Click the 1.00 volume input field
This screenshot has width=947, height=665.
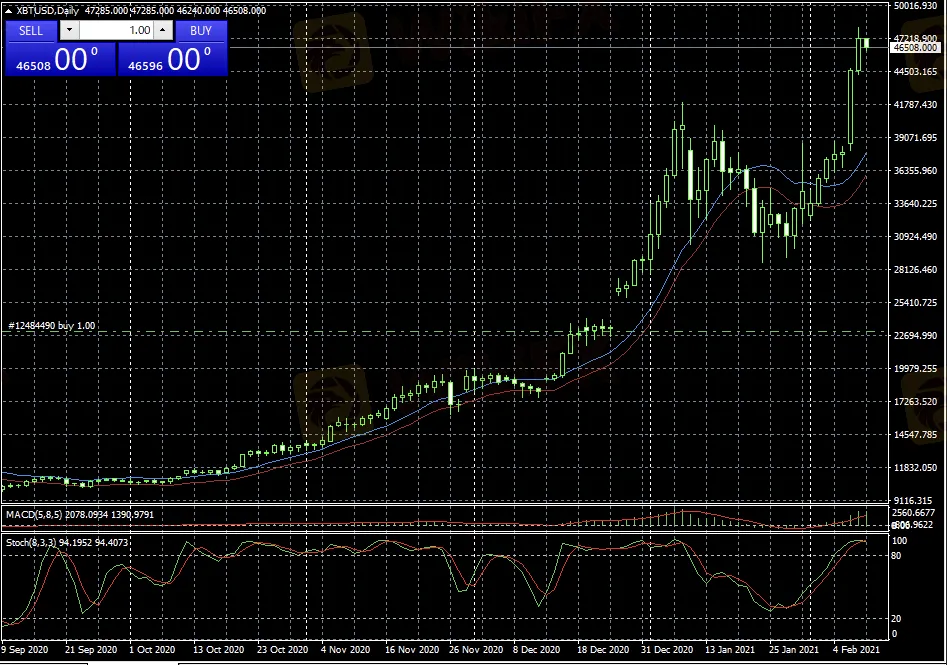[x=116, y=30]
